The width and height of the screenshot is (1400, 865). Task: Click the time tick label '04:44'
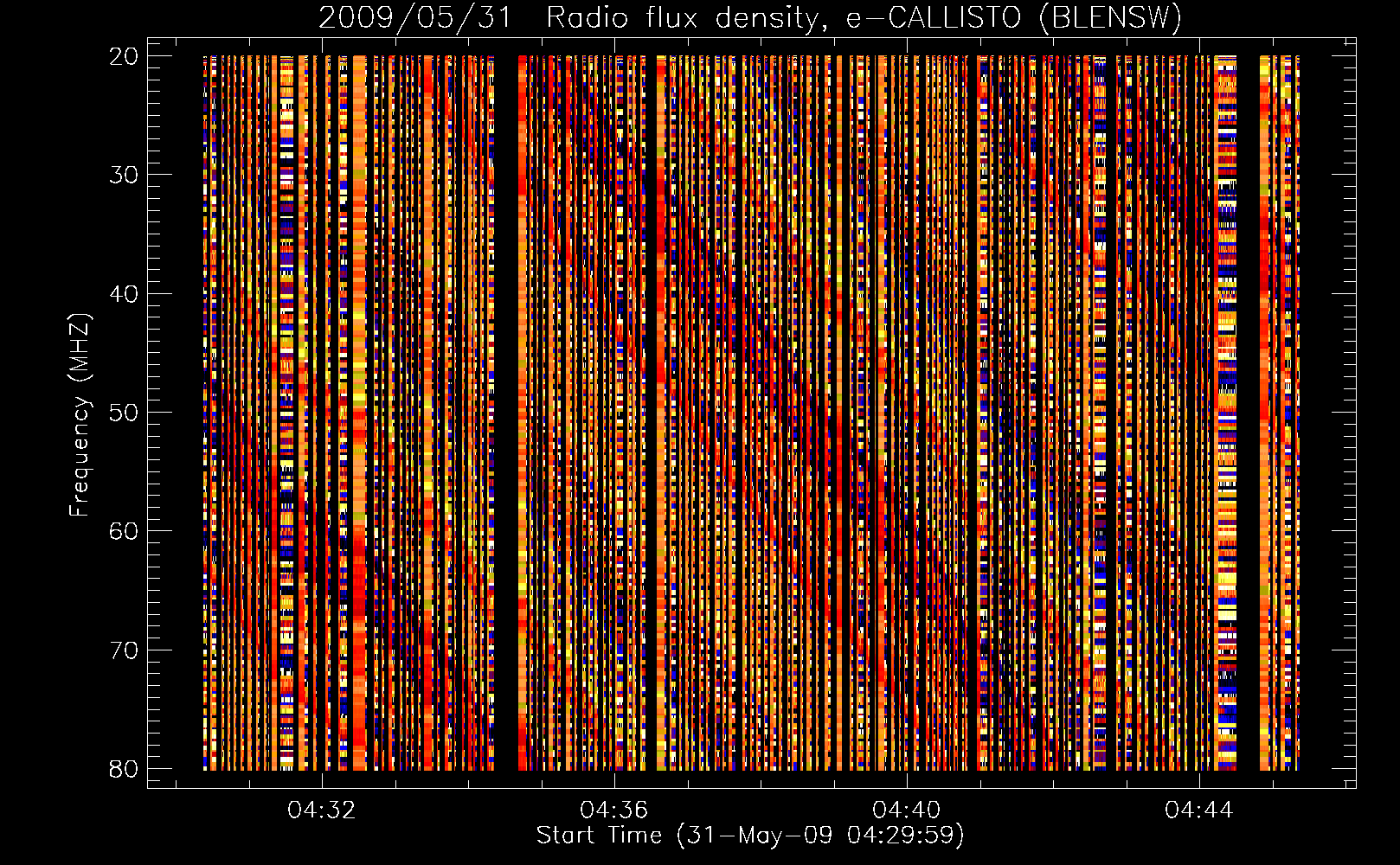coord(1199,810)
